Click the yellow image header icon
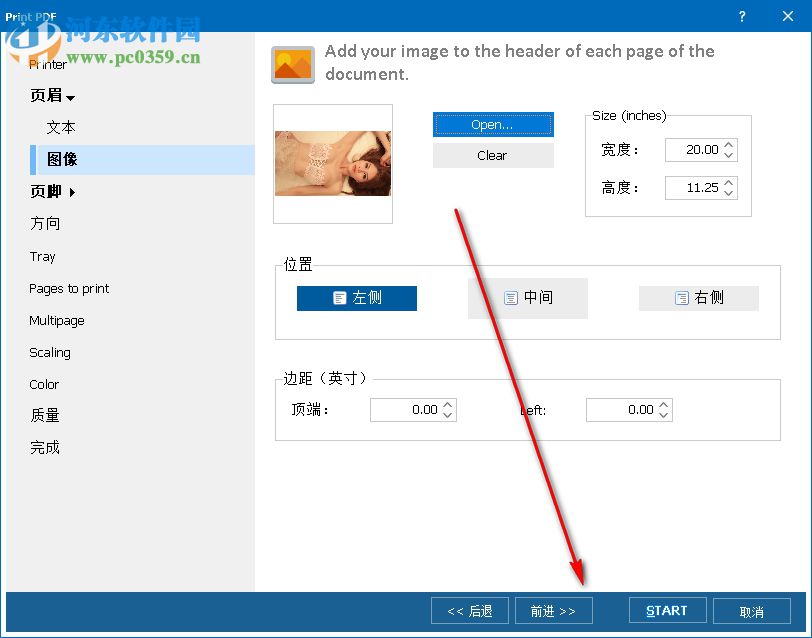The height and width of the screenshot is (638, 812). point(292,62)
